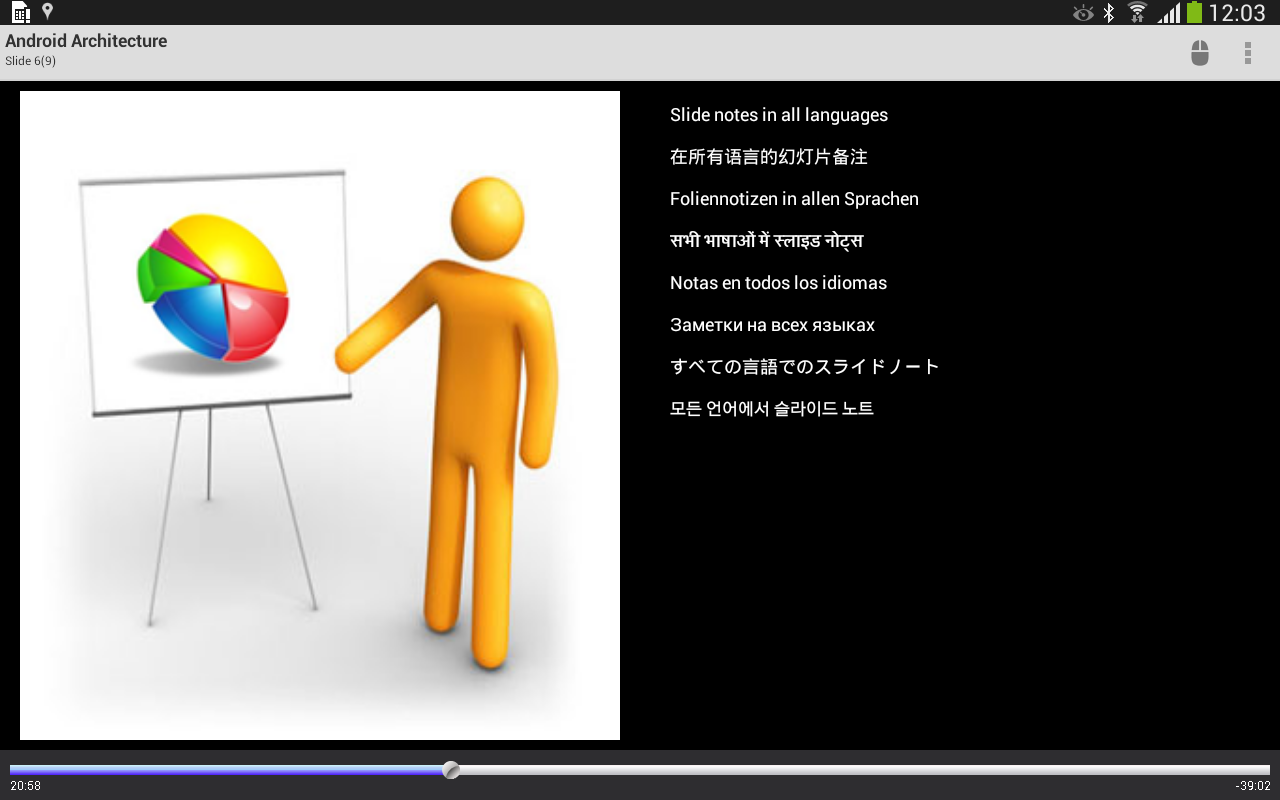The image size is (1280, 800).
Task: Select the Chinese slide note line
Action: (x=769, y=156)
